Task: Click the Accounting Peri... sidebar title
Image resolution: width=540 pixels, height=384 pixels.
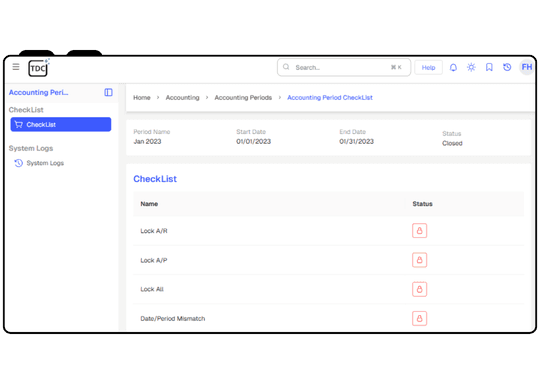Action: (x=39, y=92)
